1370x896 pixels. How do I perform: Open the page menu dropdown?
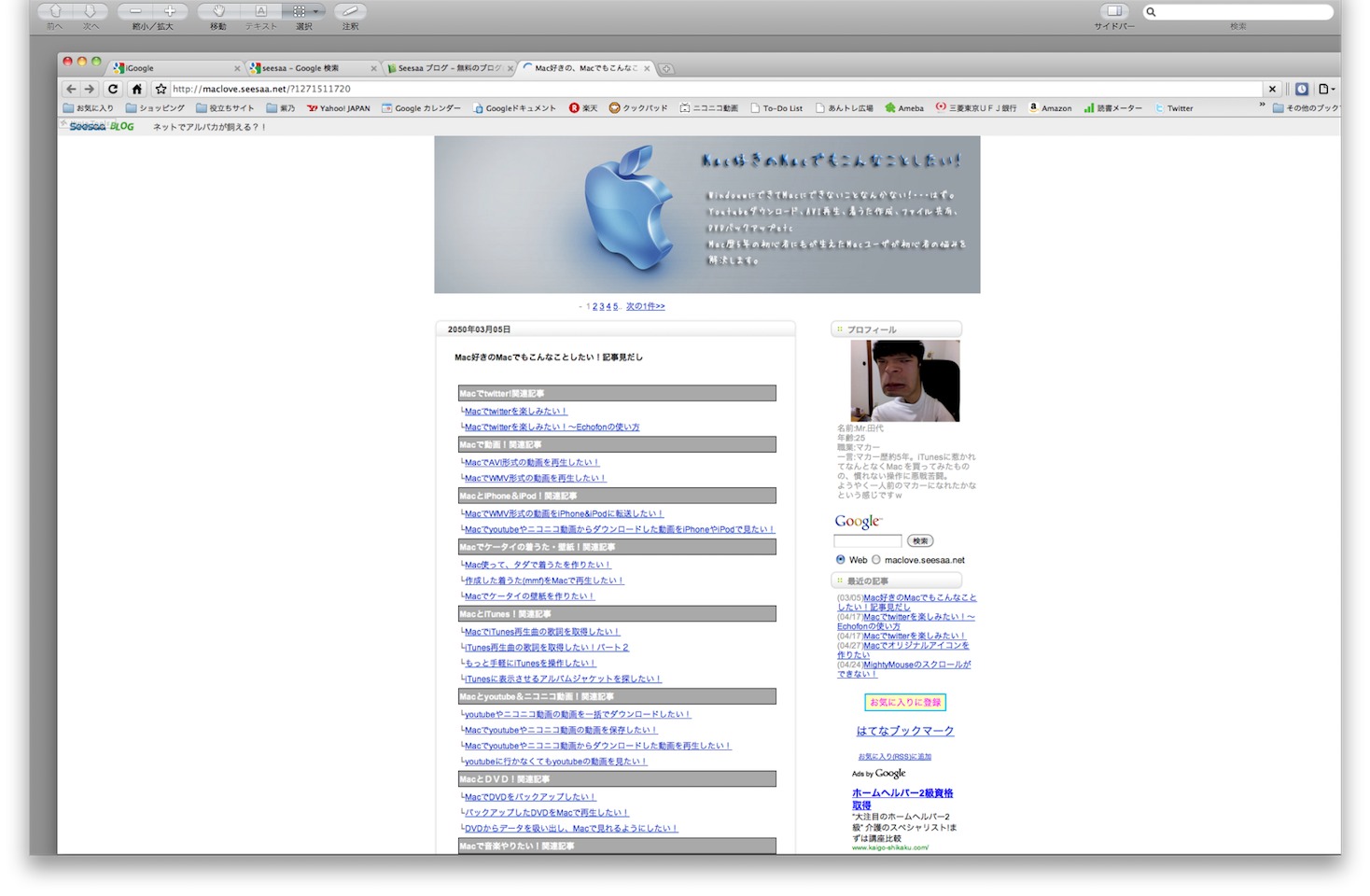[1326, 89]
